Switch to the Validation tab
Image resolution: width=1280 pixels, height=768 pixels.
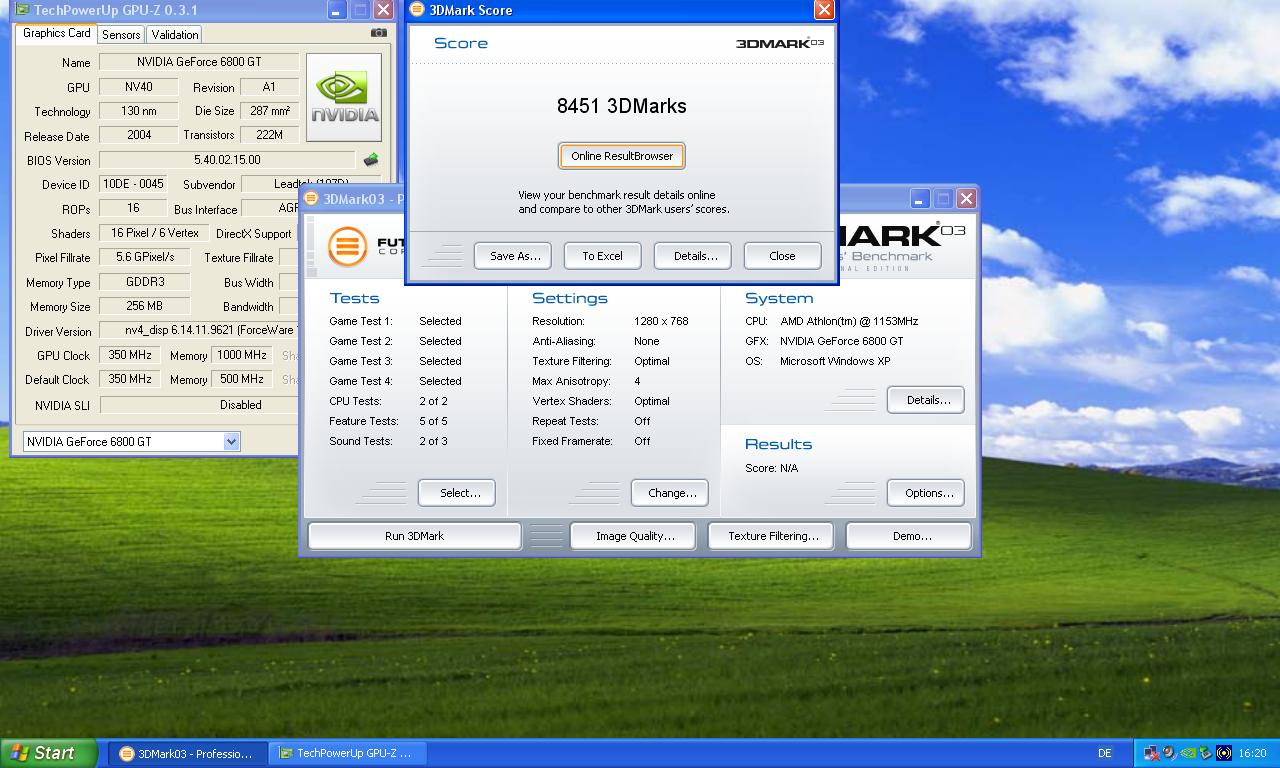(x=175, y=34)
